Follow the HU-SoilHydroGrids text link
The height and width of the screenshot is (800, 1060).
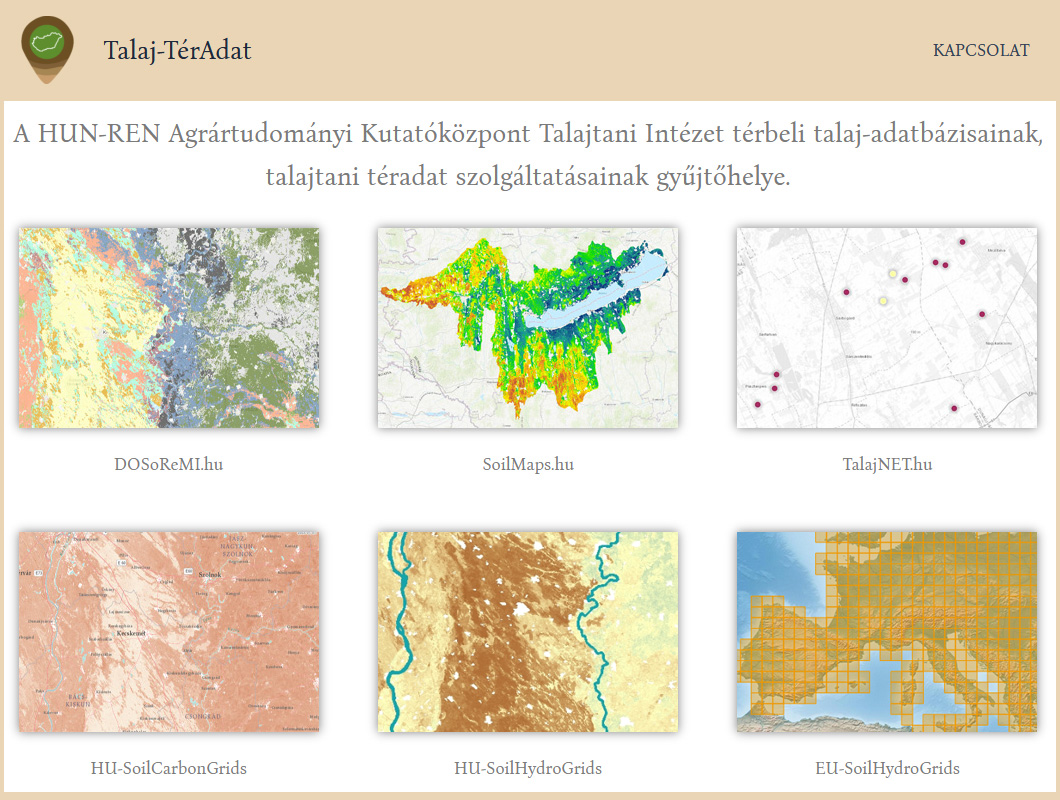tap(528, 768)
